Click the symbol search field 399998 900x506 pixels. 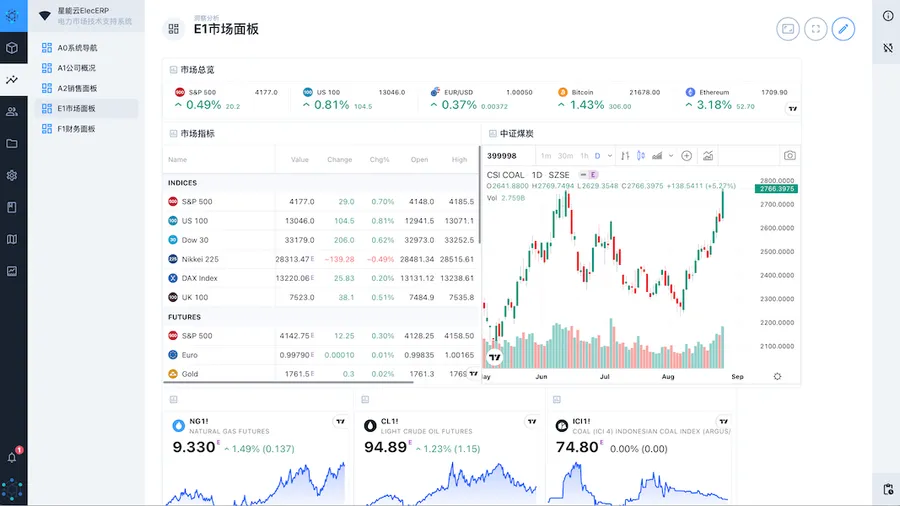point(509,156)
